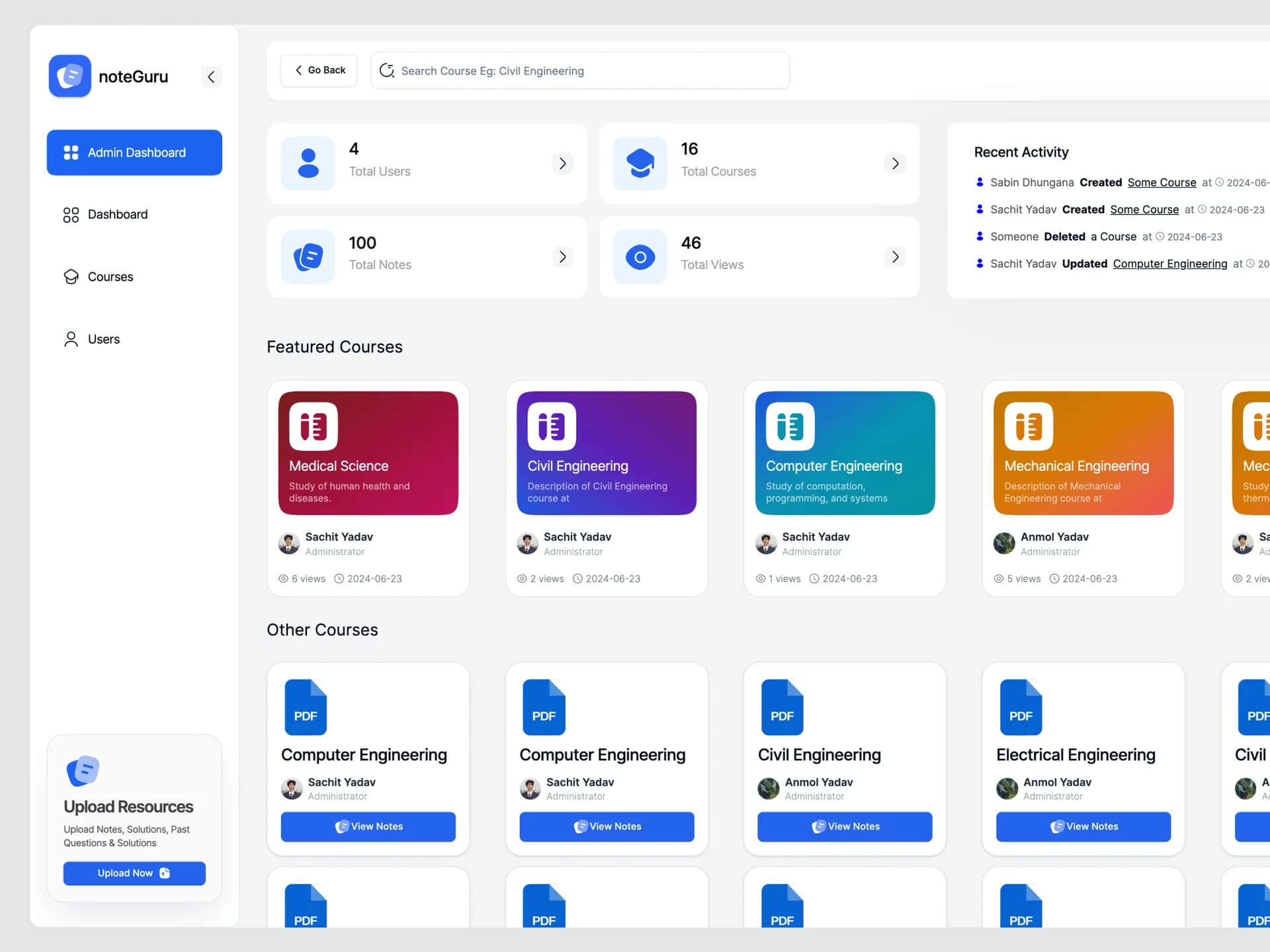Click the search course input field
1270x952 pixels.
pos(579,71)
